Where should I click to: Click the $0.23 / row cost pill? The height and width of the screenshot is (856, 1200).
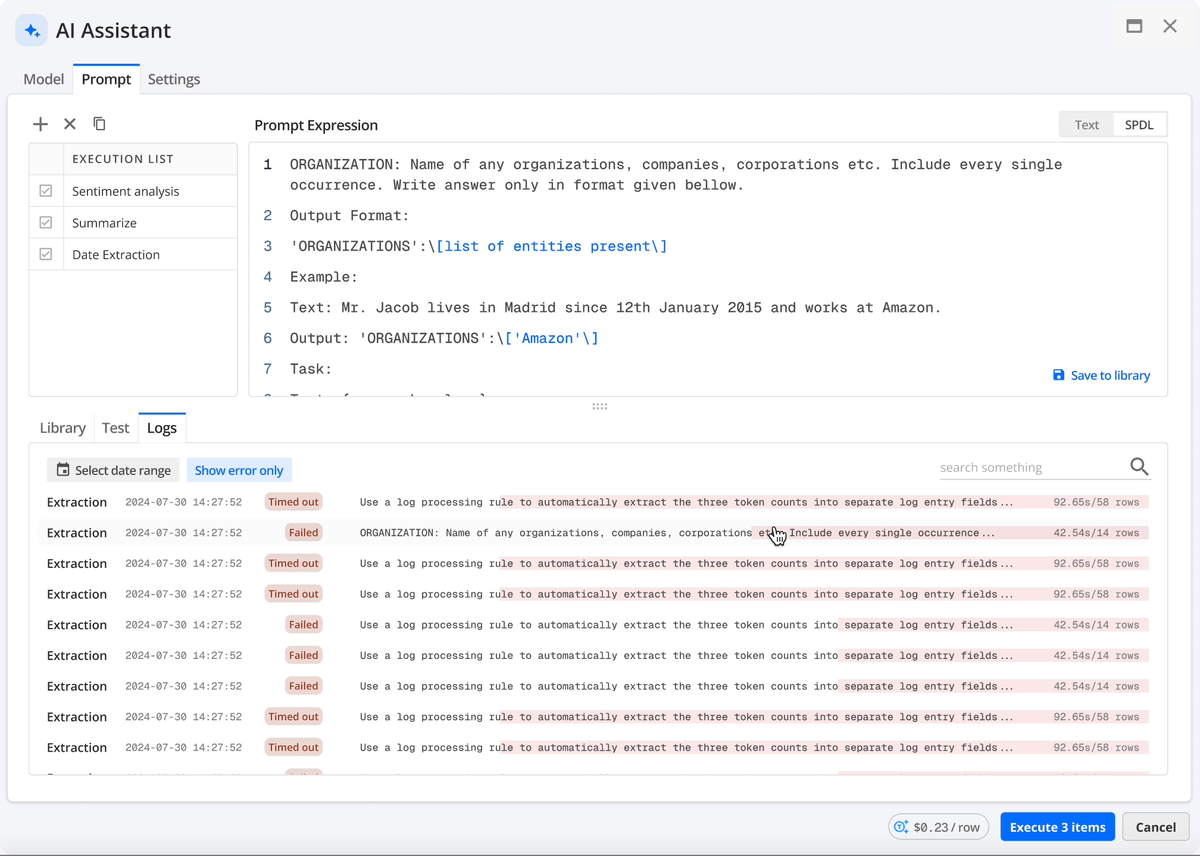tap(938, 827)
